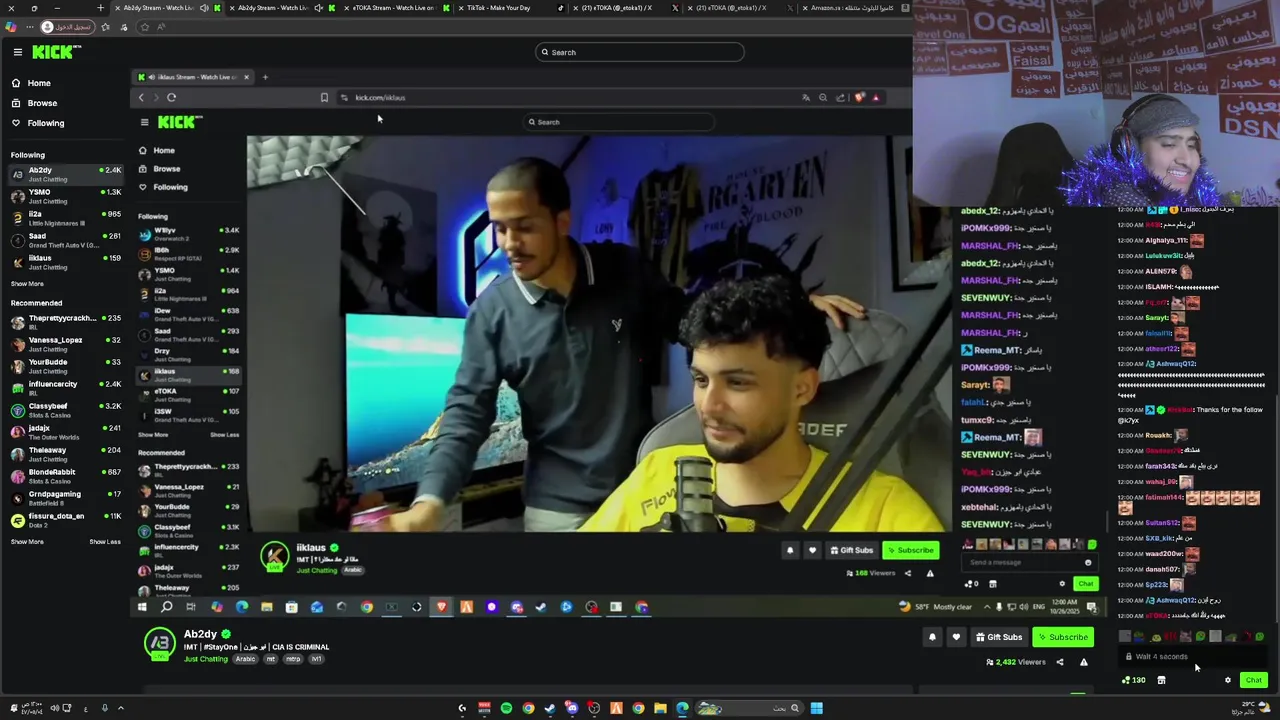1280x720 pixels.
Task: Open Ab2dy chat settings gear
Action: pyautogui.click(x=1228, y=680)
